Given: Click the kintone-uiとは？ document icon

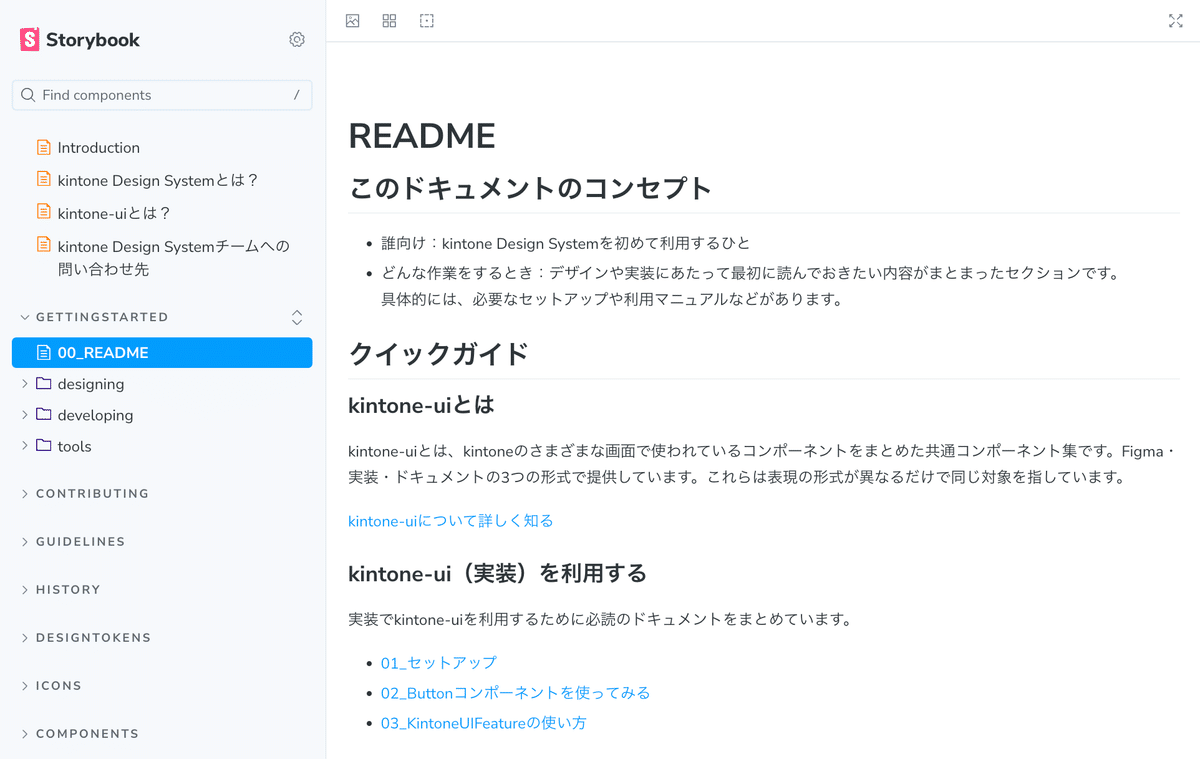Looking at the screenshot, I should (x=43, y=212).
